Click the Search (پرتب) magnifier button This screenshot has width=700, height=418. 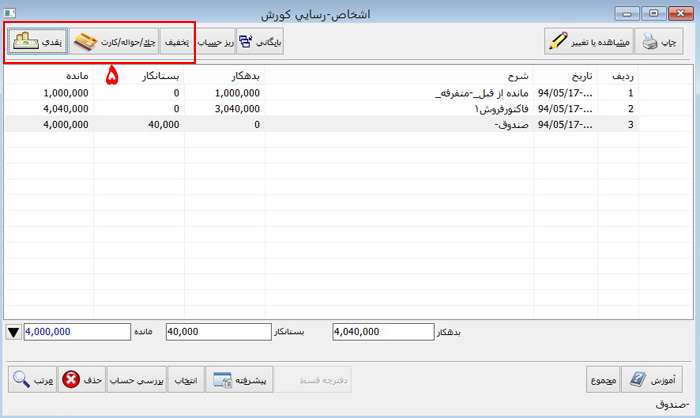click(x=33, y=380)
